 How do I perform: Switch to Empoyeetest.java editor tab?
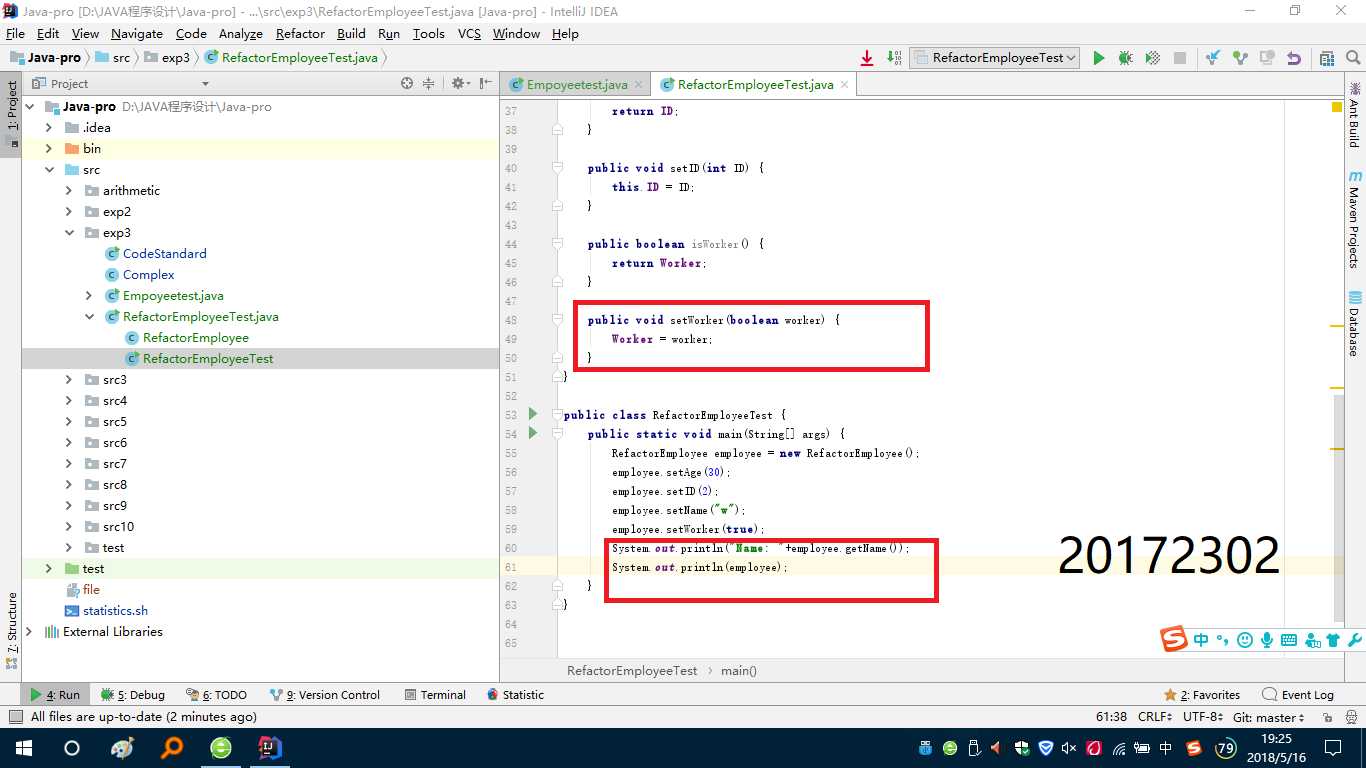[x=576, y=85]
